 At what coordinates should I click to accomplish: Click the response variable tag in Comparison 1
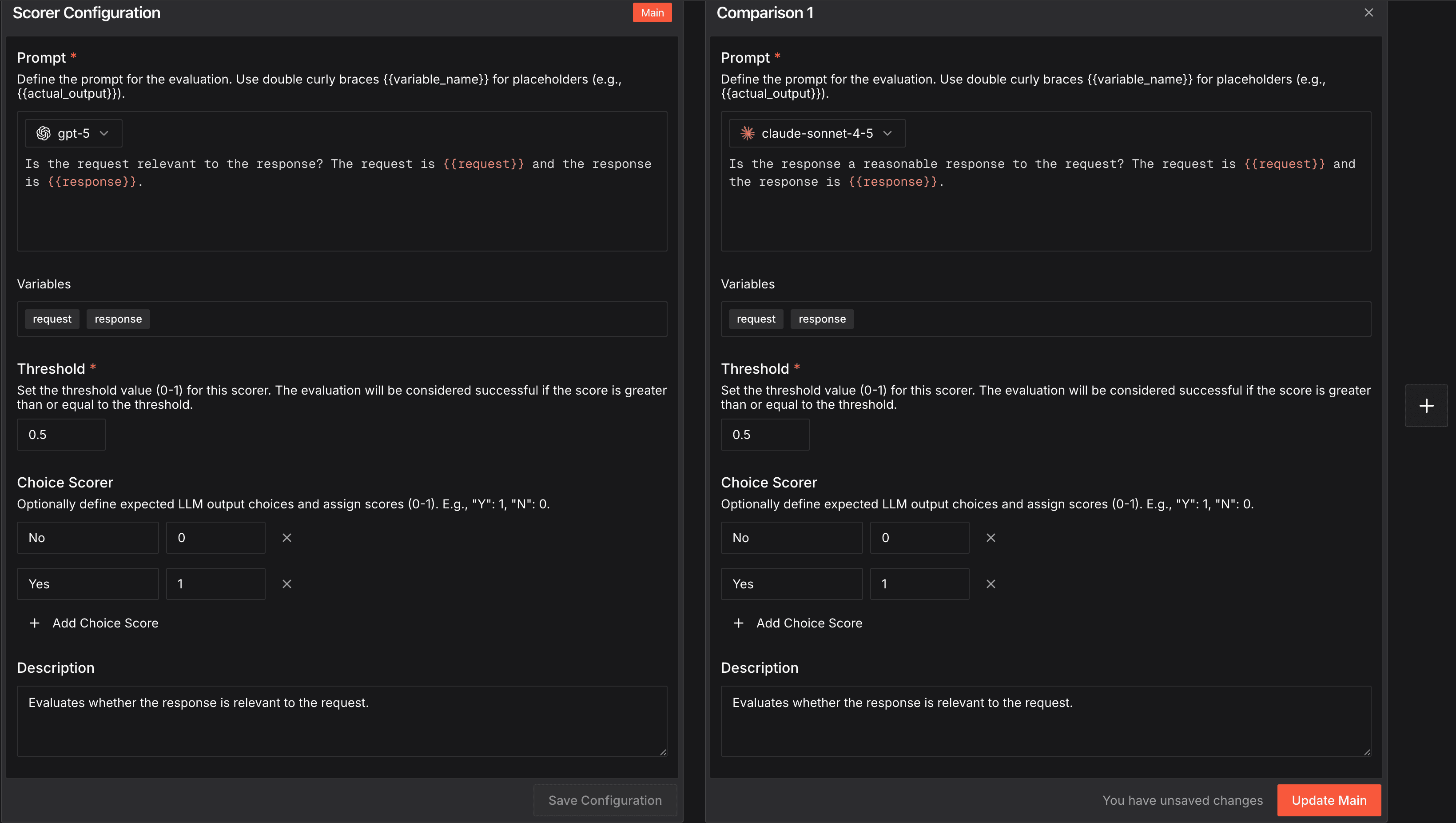click(x=822, y=319)
